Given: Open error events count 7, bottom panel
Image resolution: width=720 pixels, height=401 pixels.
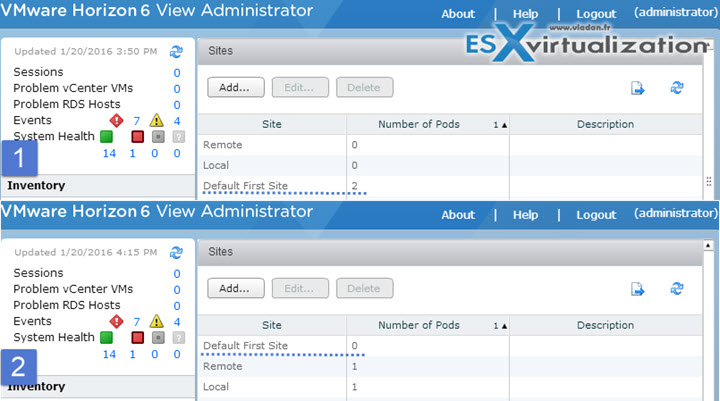Looking at the screenshot, I should [x=136, y=322].
